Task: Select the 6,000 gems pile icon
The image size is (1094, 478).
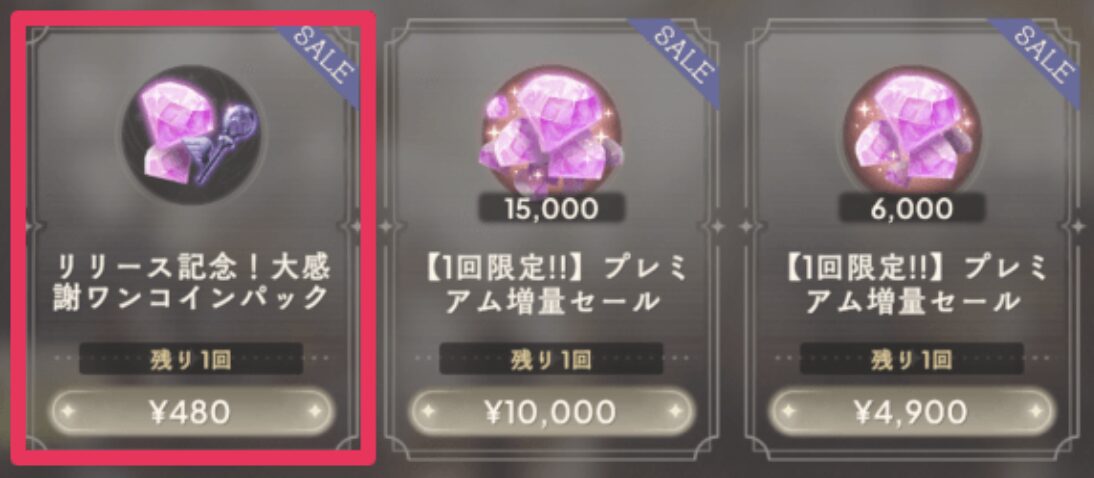Action: (x=912, y=133)
